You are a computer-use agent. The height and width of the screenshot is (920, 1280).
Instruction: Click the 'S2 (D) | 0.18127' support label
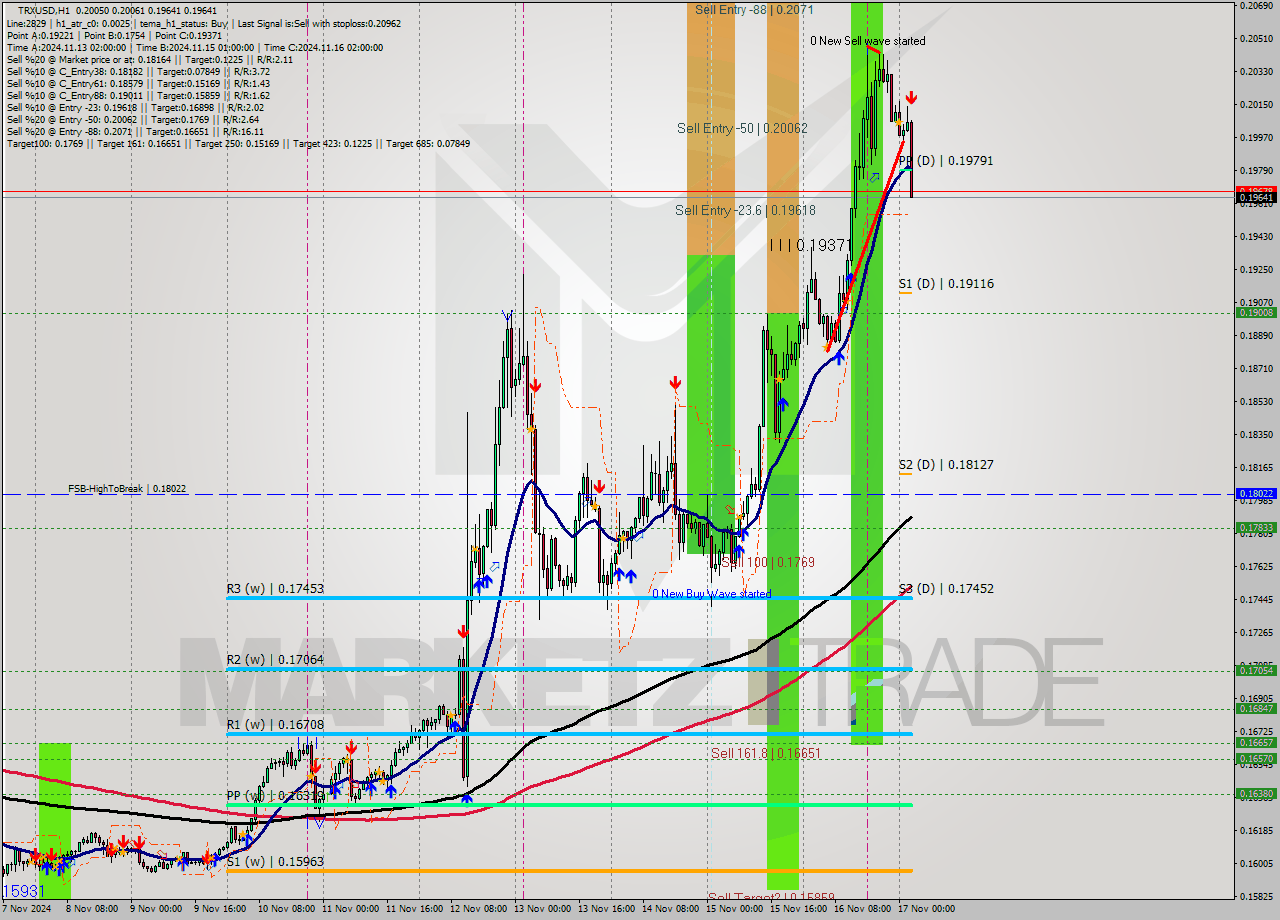pyautogui.click(x=946, y=465)
